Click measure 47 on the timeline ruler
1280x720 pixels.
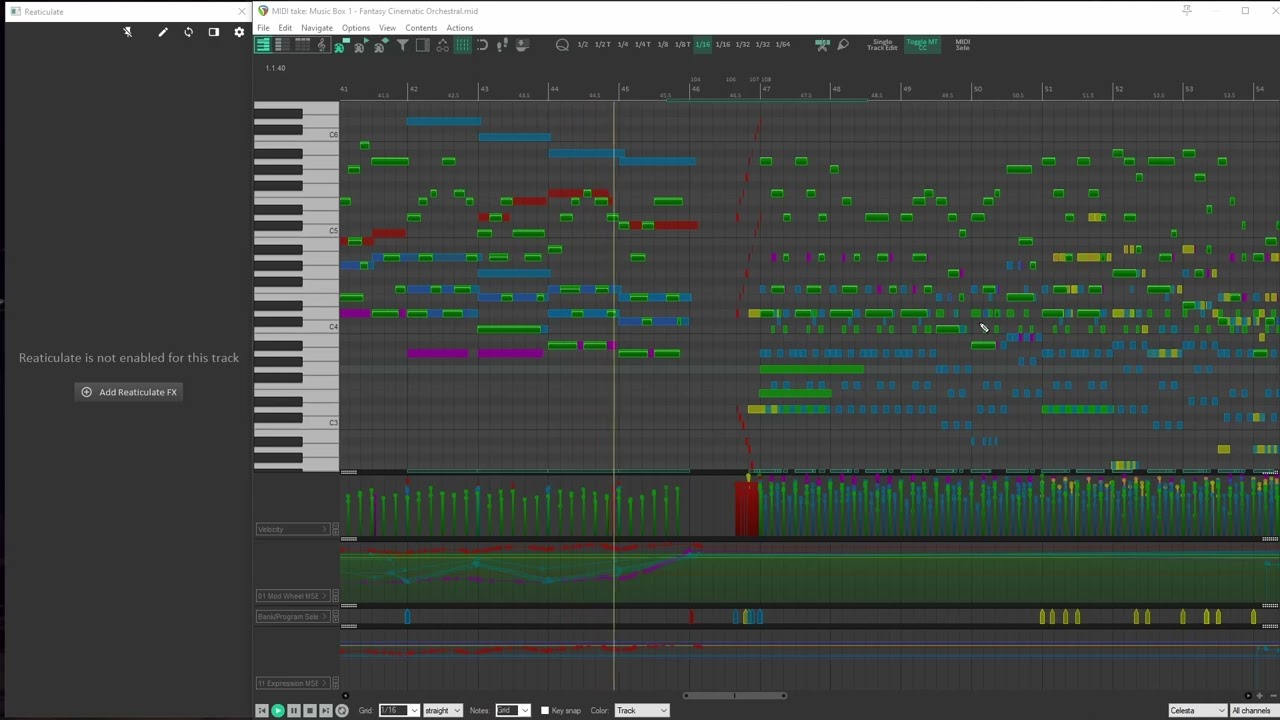(x=766, y=90)
